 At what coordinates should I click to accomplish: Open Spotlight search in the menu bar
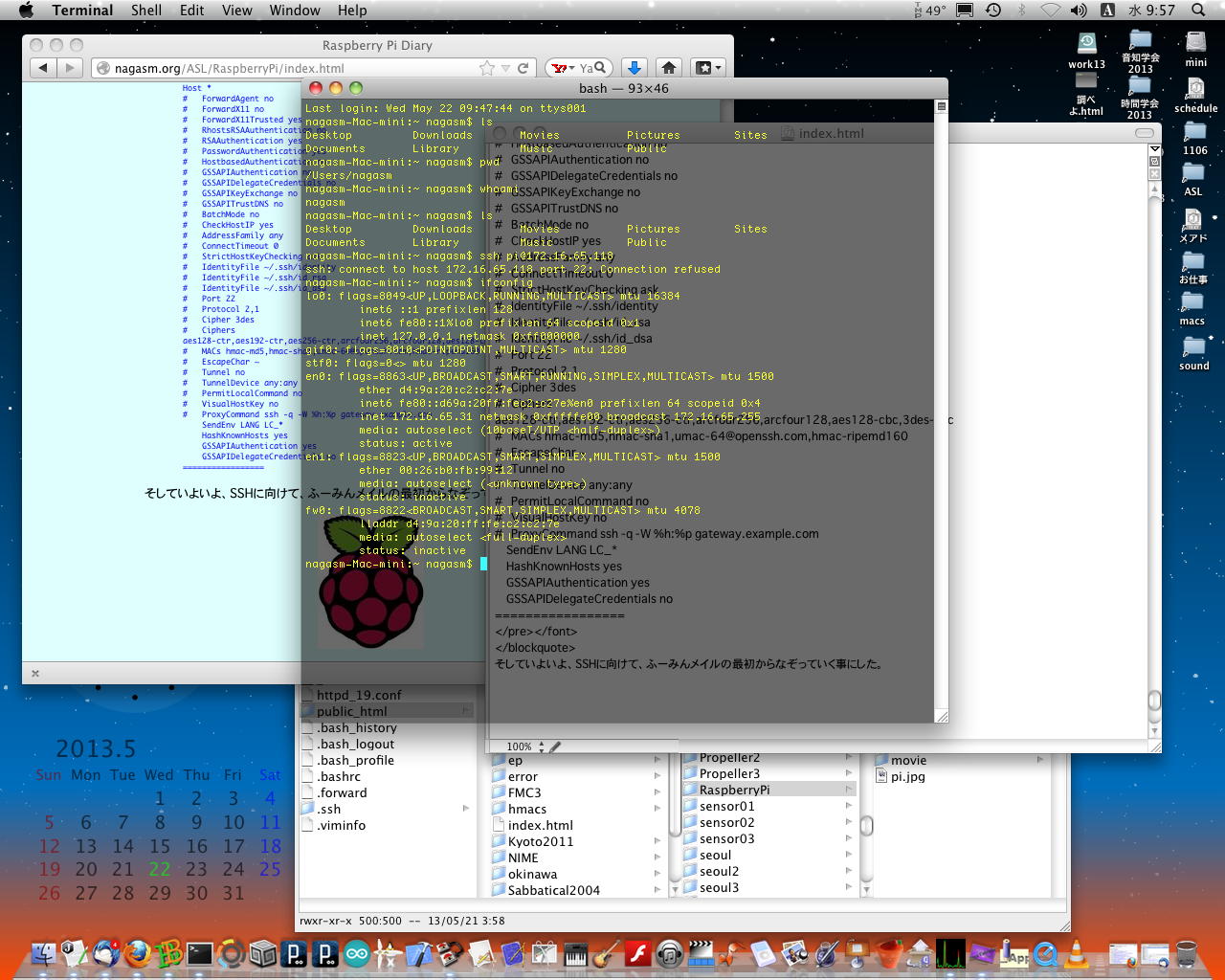(x=1198, y=11)
